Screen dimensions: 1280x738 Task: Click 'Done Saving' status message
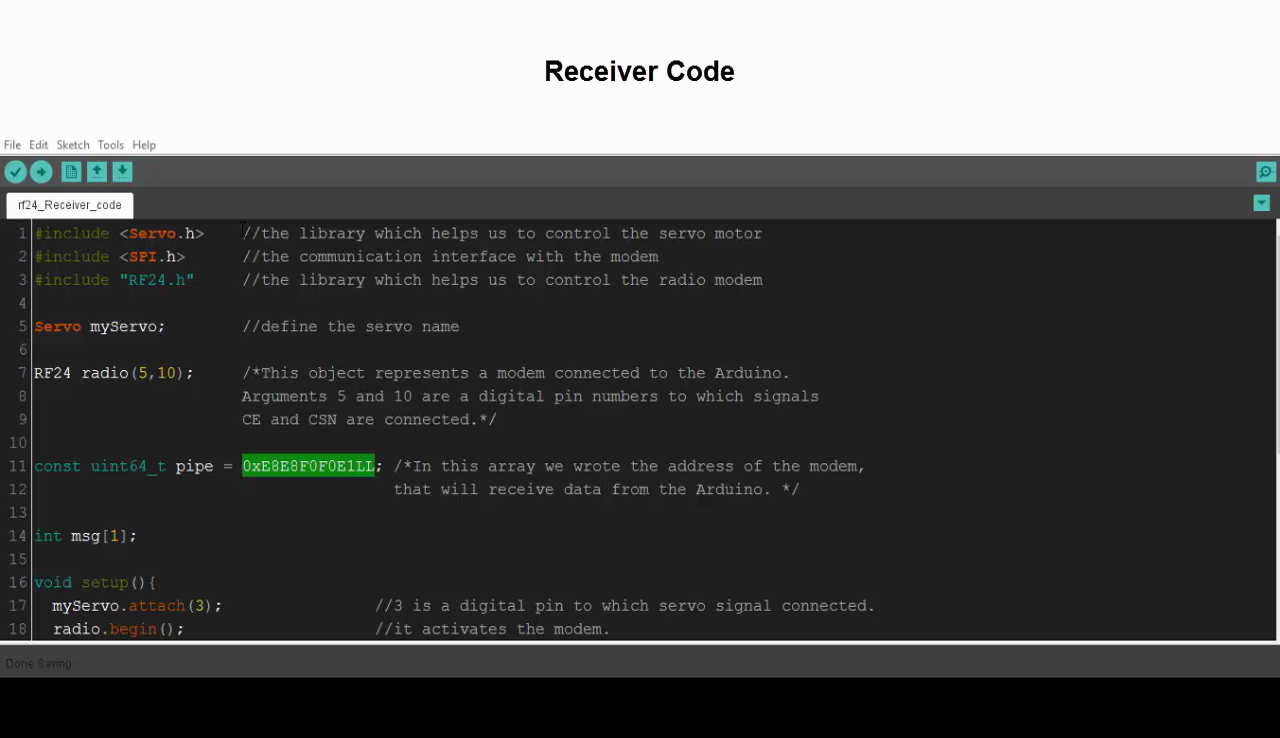point(39,664)
